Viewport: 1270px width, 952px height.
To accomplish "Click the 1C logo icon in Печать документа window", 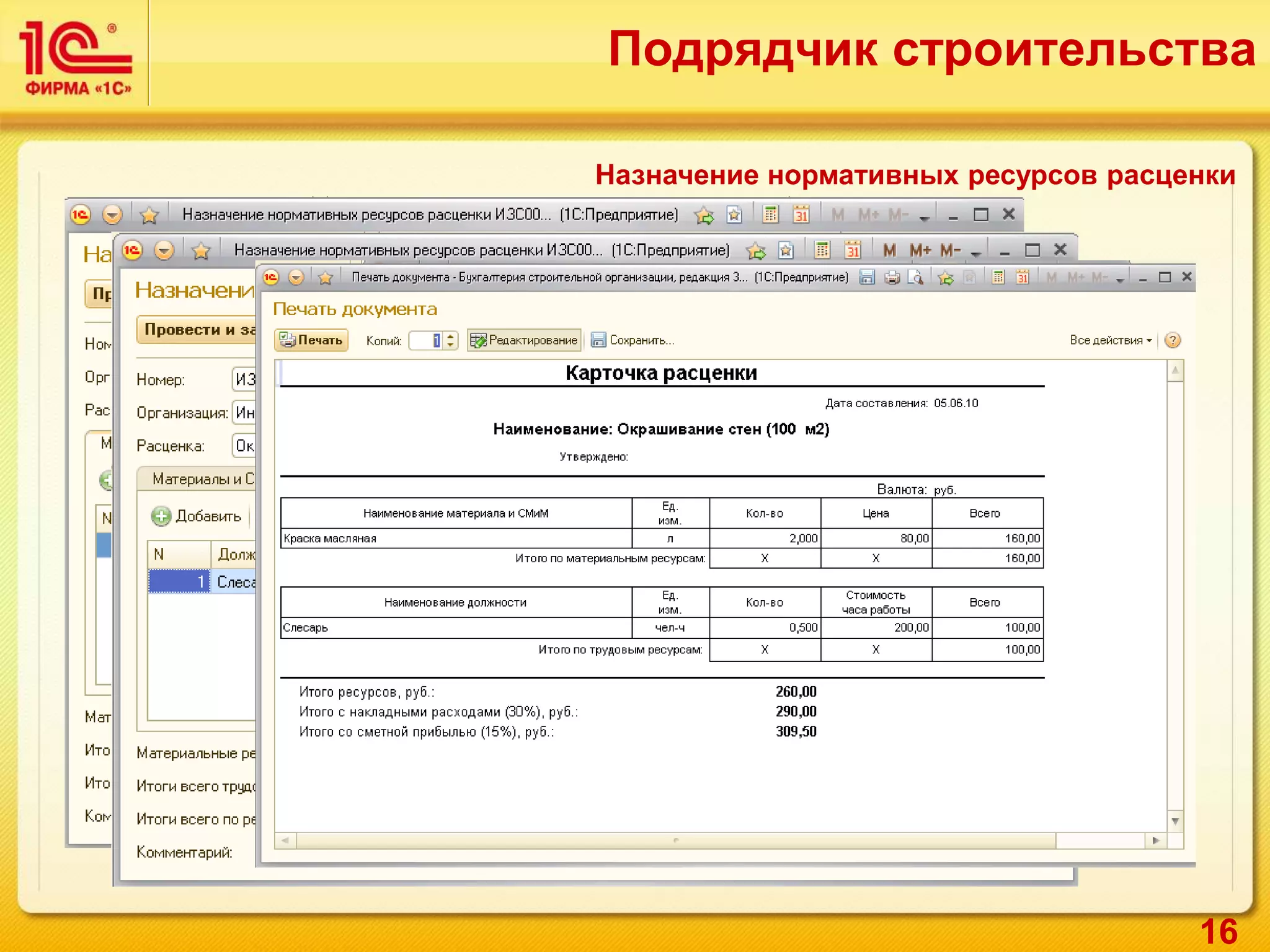I will coord(271,277).
